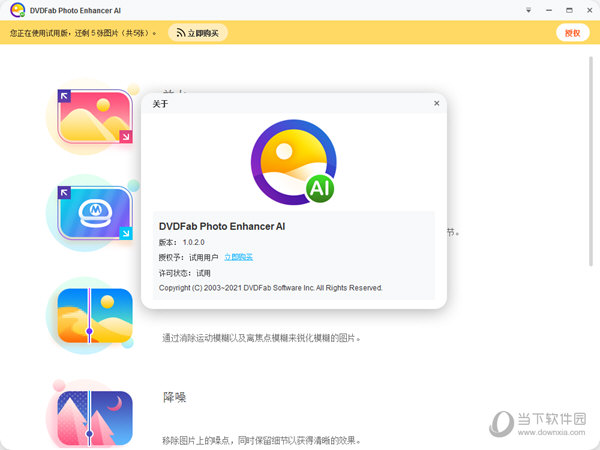This screenshot has width=600, height=450.
Task: Click the vertical scrollbar of main window
Action: click(x=591, y=161)
